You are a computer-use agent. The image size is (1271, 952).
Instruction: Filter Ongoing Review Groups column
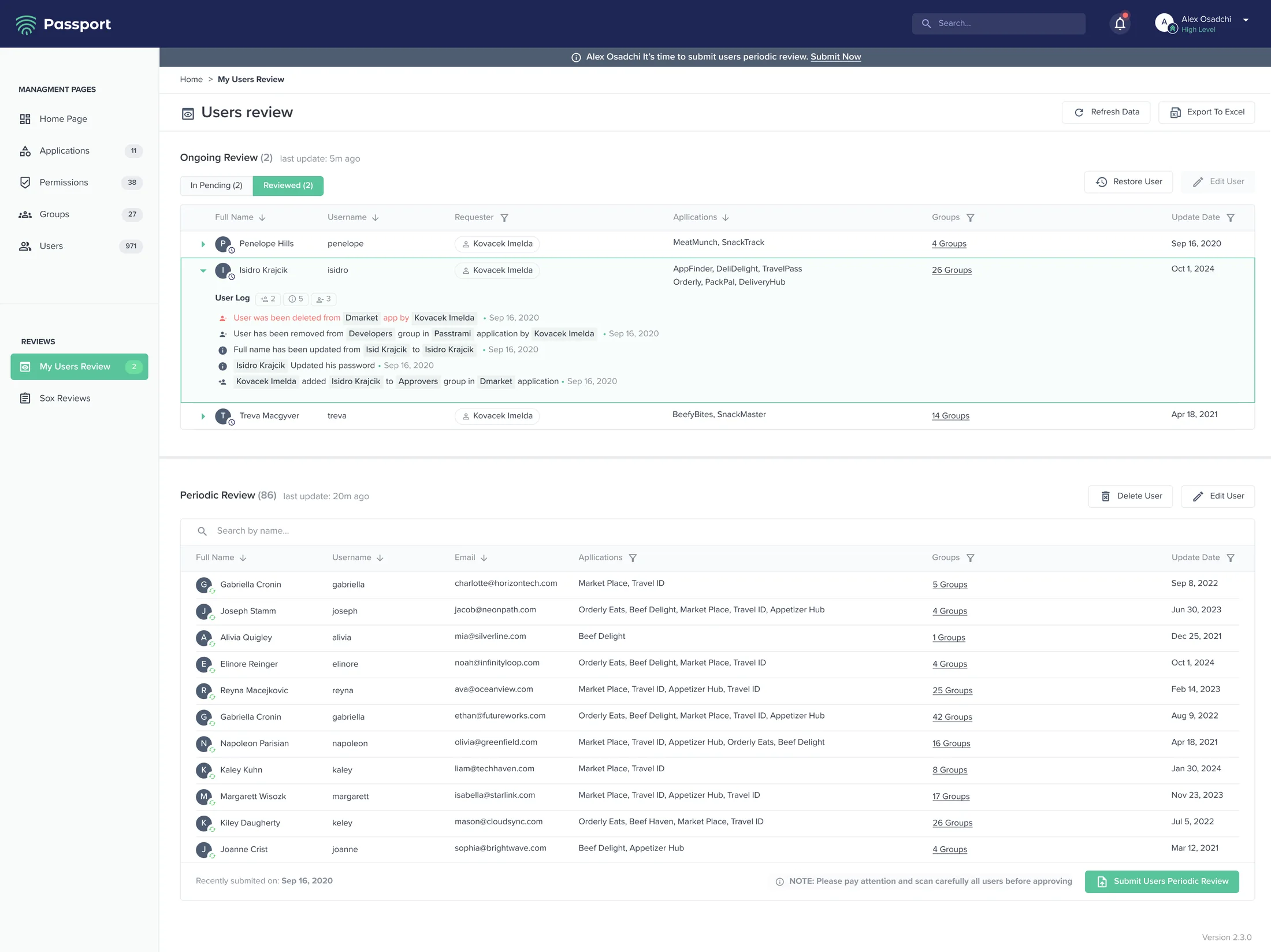(x=971, y=218)
